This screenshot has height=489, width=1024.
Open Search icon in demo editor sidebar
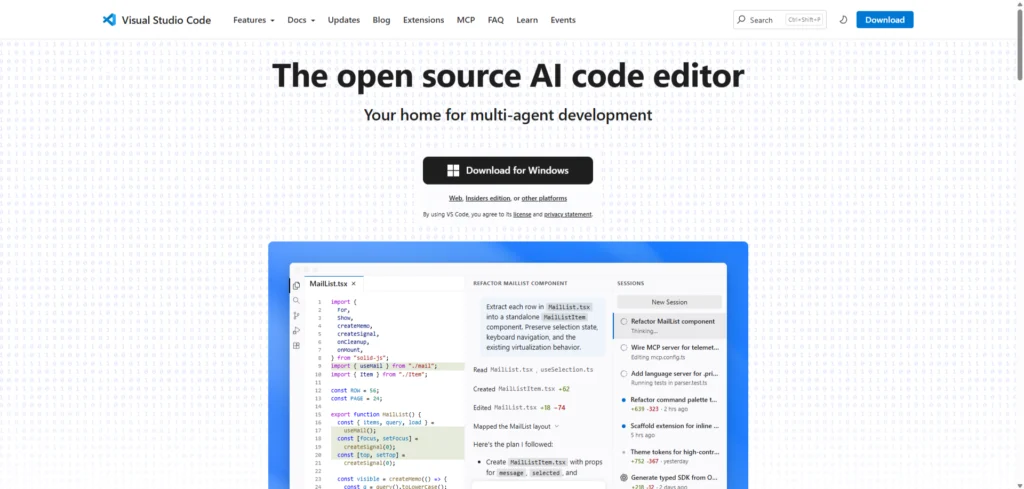pos(296,300)
